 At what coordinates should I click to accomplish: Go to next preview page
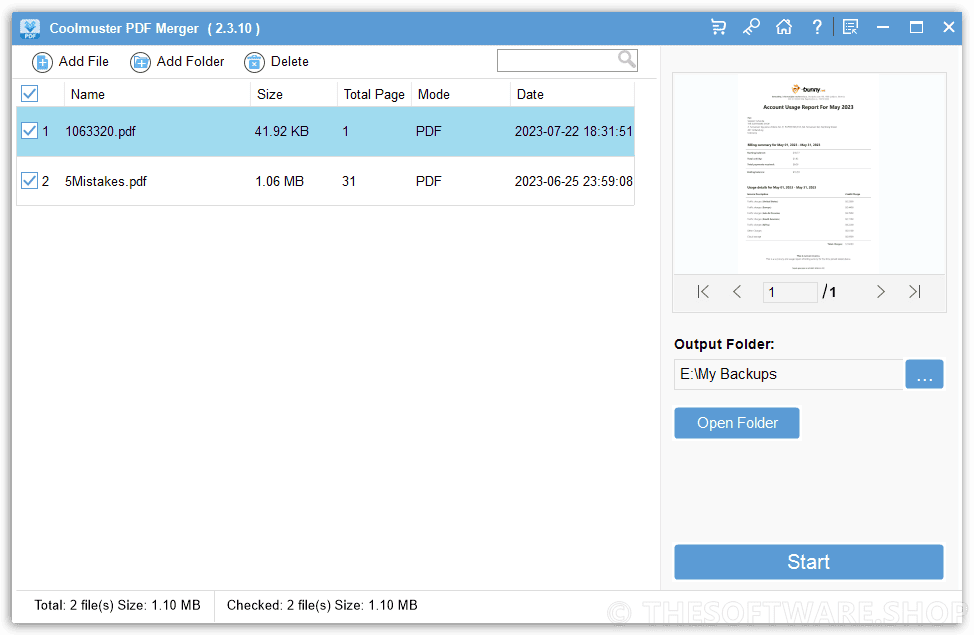(x=880, y=291)
